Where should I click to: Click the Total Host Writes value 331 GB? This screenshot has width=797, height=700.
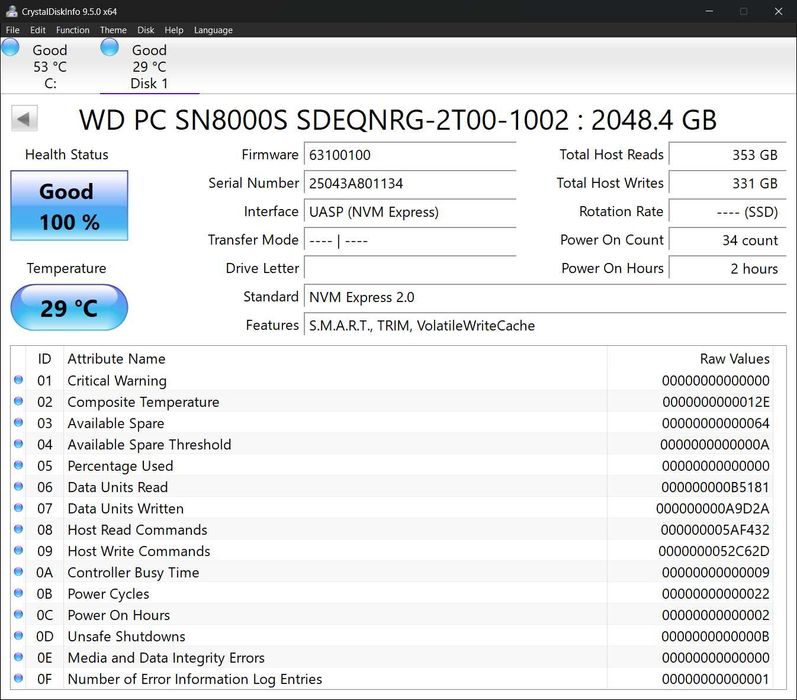coord(728,183)
